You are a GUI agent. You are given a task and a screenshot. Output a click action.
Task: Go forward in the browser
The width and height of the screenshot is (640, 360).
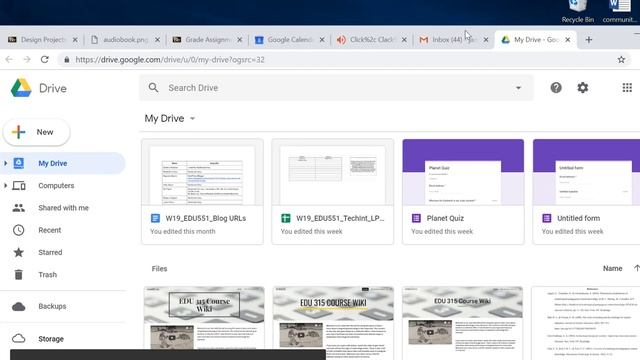[x=27, y=60]
